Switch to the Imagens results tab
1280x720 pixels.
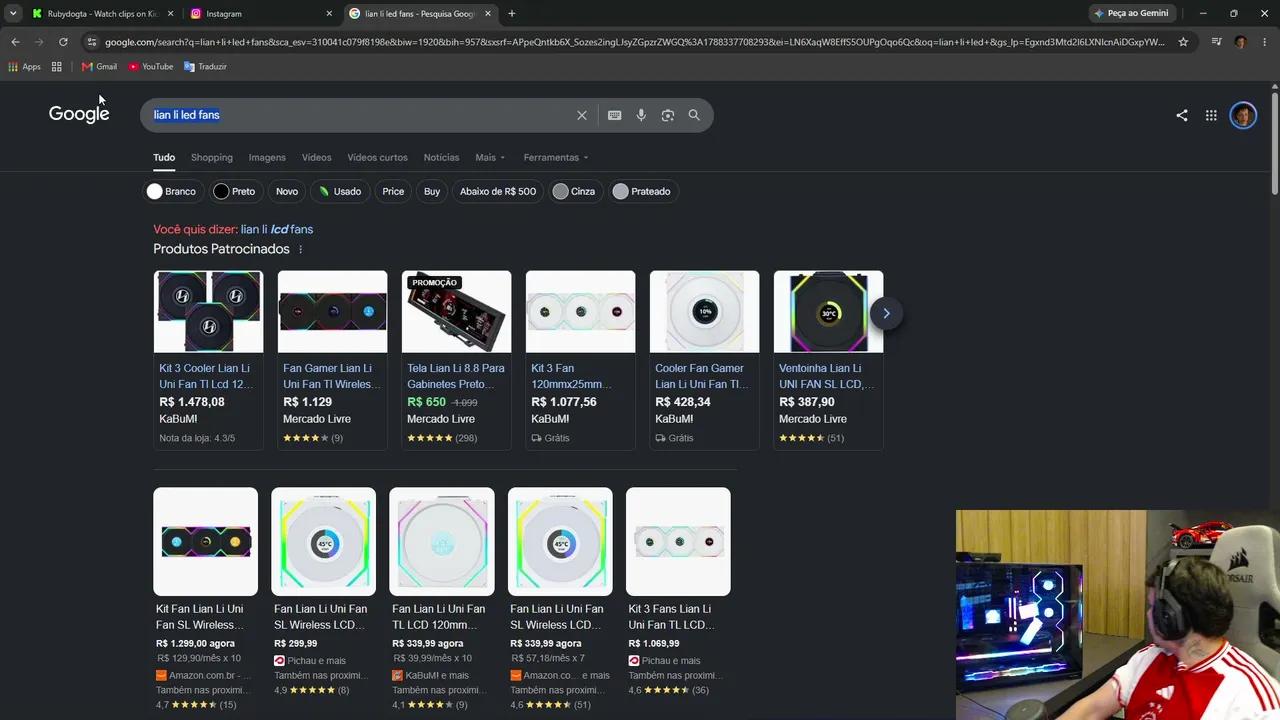267,158
